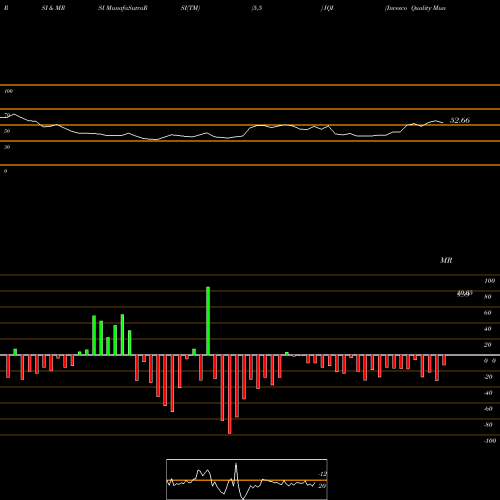Screen dimensions: 500x500
Task: Click the MR panel title label
Action: click(x=446, y=260)
